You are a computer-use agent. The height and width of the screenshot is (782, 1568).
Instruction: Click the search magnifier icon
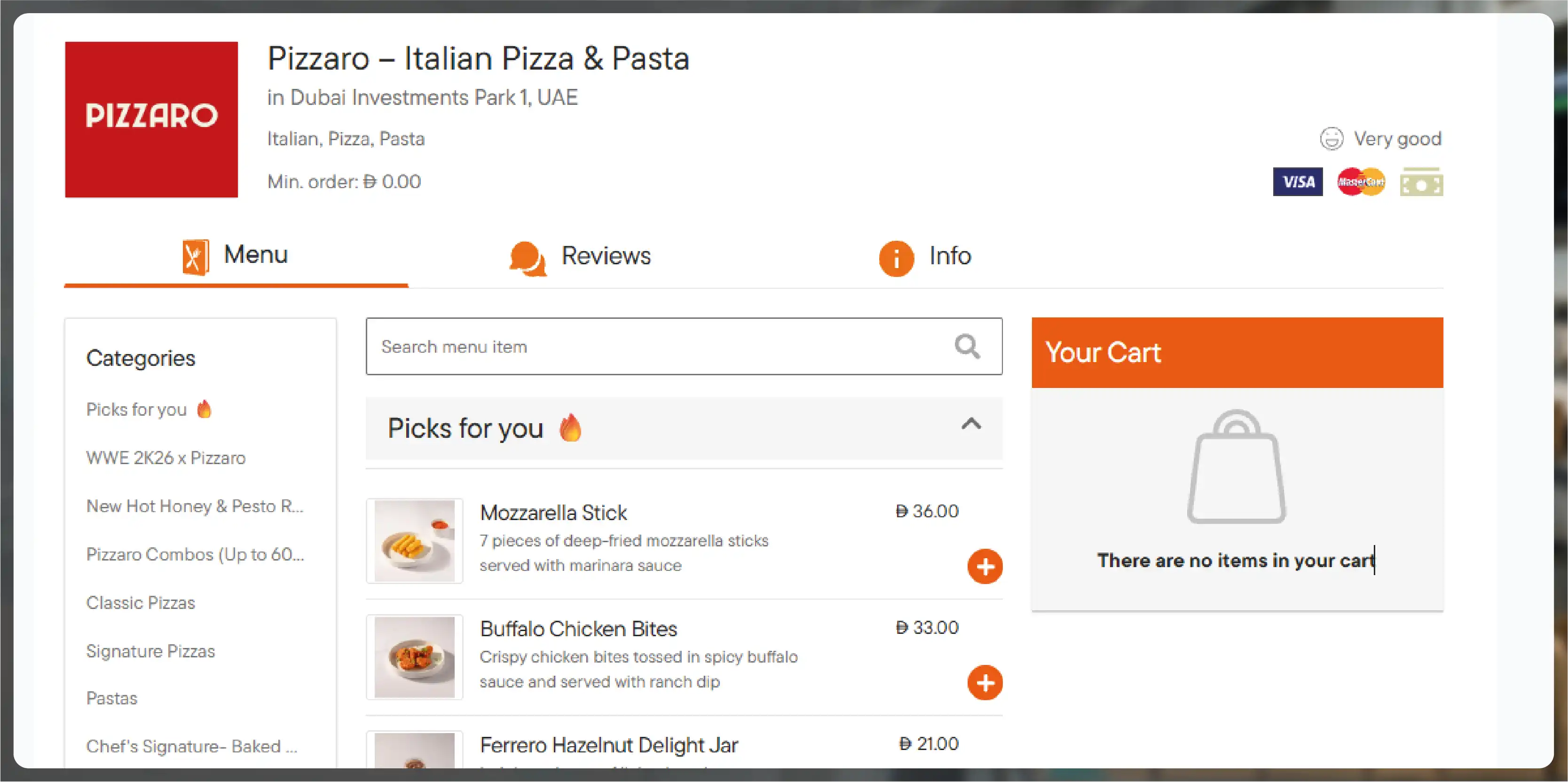[967, 346]
